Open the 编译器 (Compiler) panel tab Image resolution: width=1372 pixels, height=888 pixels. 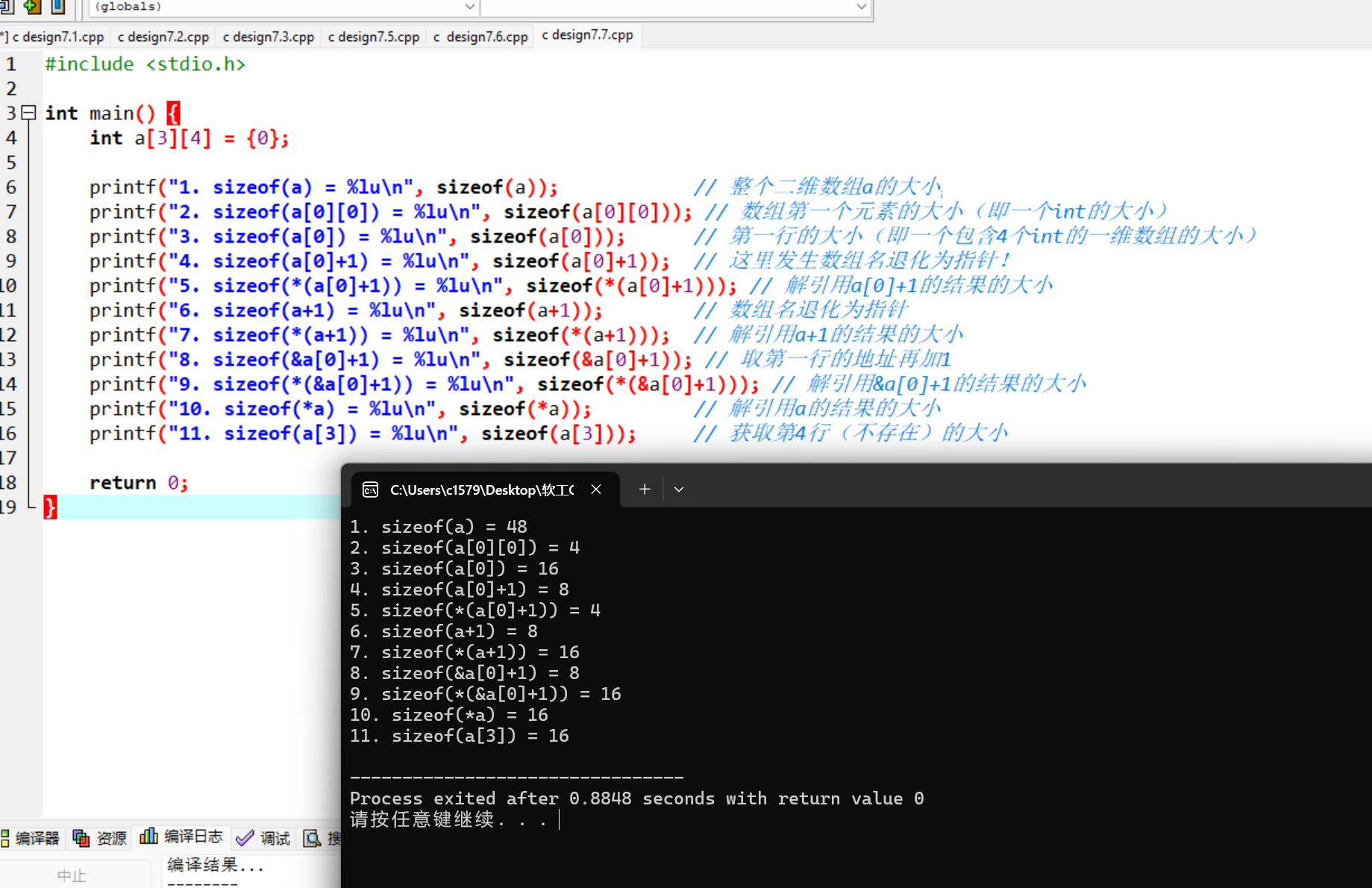tap(31, 838)
